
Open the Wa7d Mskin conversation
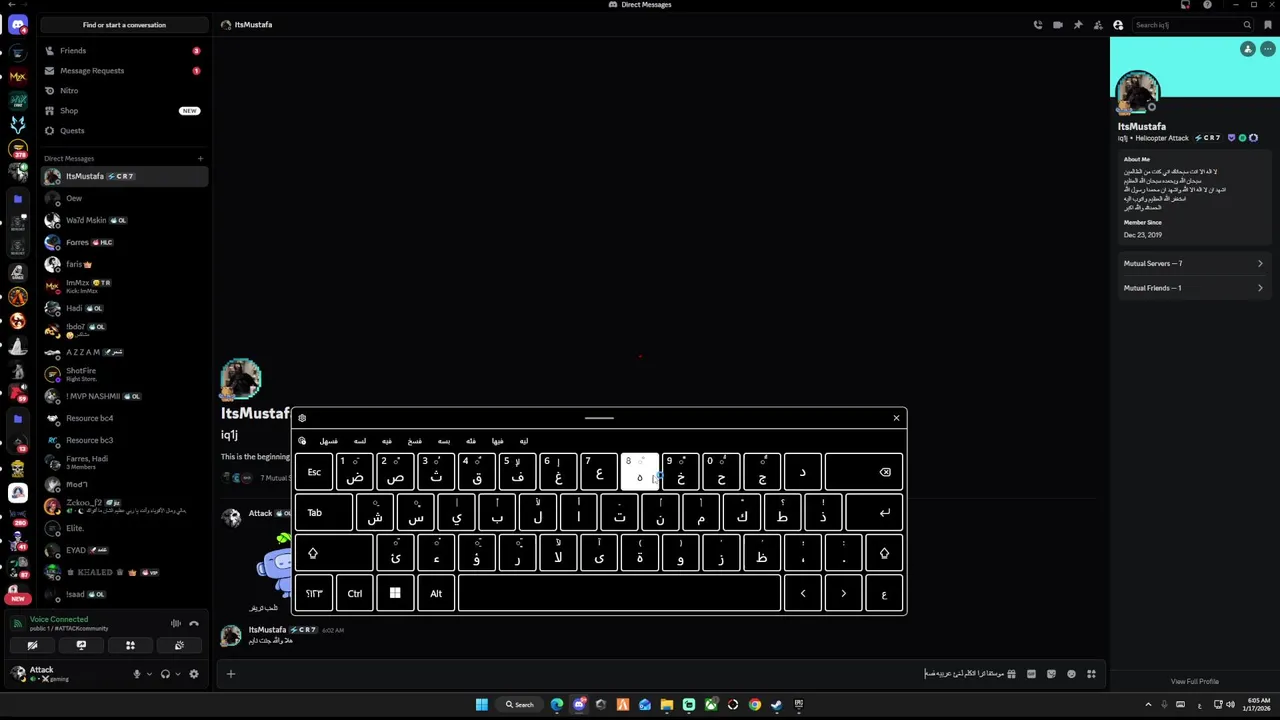click(125, 220)
